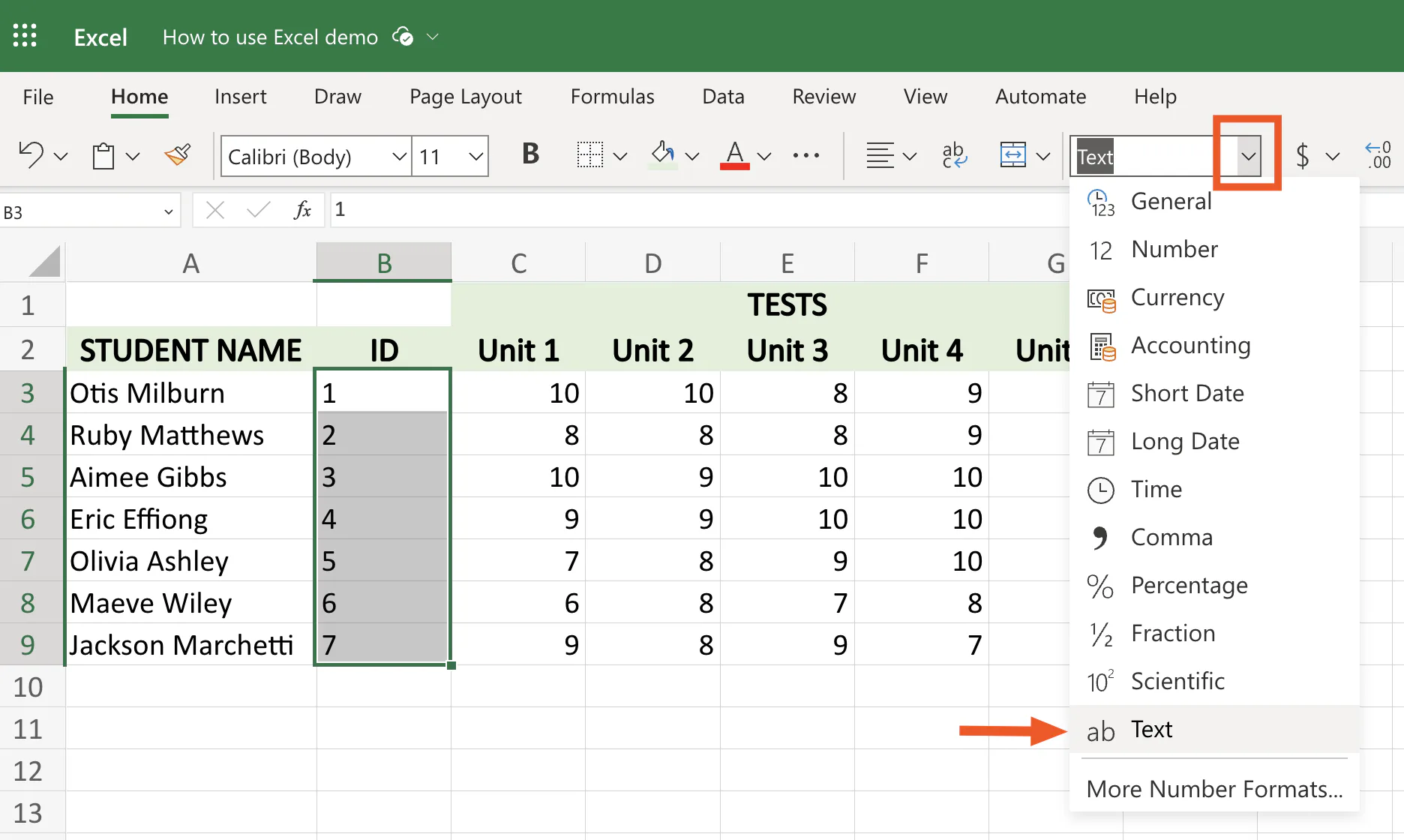Open the Microsoft 365 app launcher
Viewport: 1404px width, 840px height.
click(x=25, y=35)
